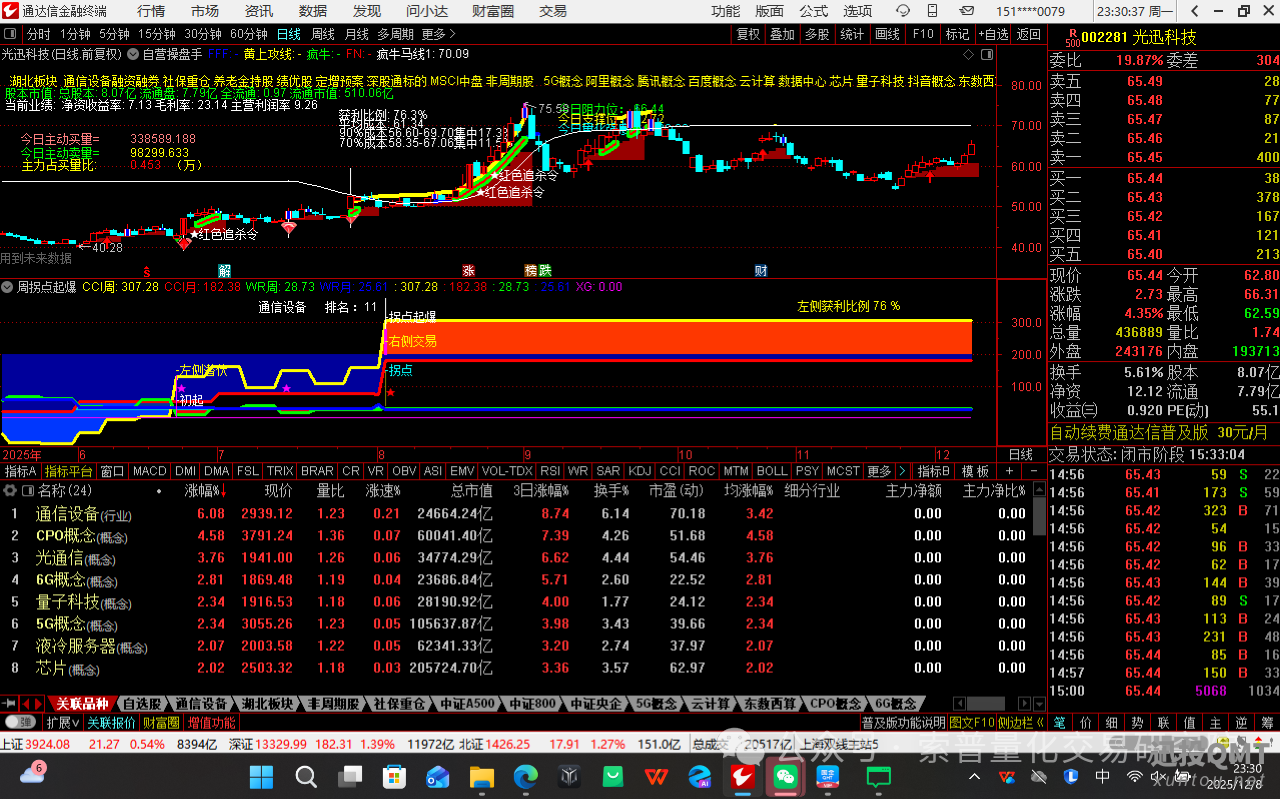Open the 扩展 dropdown in bottom bar
Viewport: 1280px width, 799px height.
pos(63,722)
